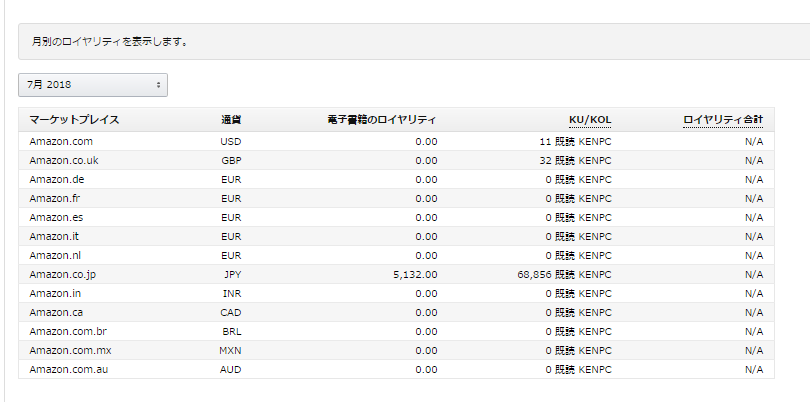Click the 電子書籍のロイヤリティ column header
Image resolution: width=810 pixels, height=402 pixels.
point(382,120)
